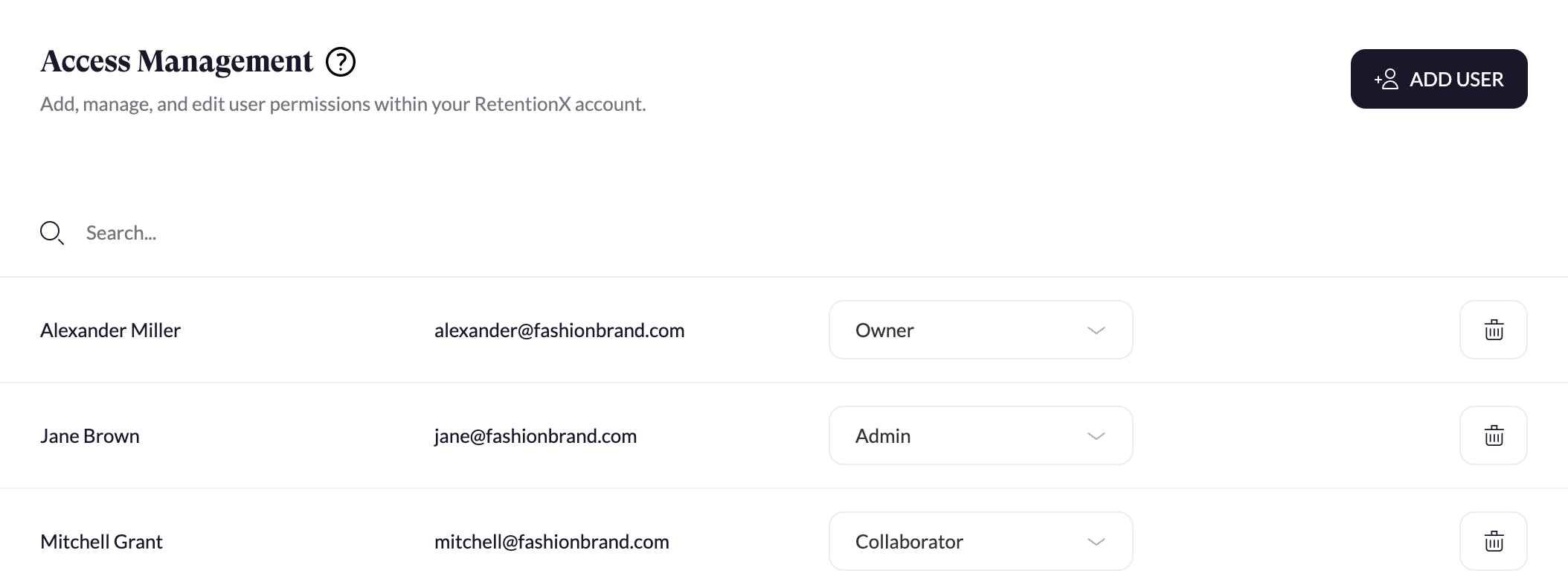Click the search magnifying glass icon
Image resolution: width=1568 pixels, height=588 pixels.
pos(51,233)
